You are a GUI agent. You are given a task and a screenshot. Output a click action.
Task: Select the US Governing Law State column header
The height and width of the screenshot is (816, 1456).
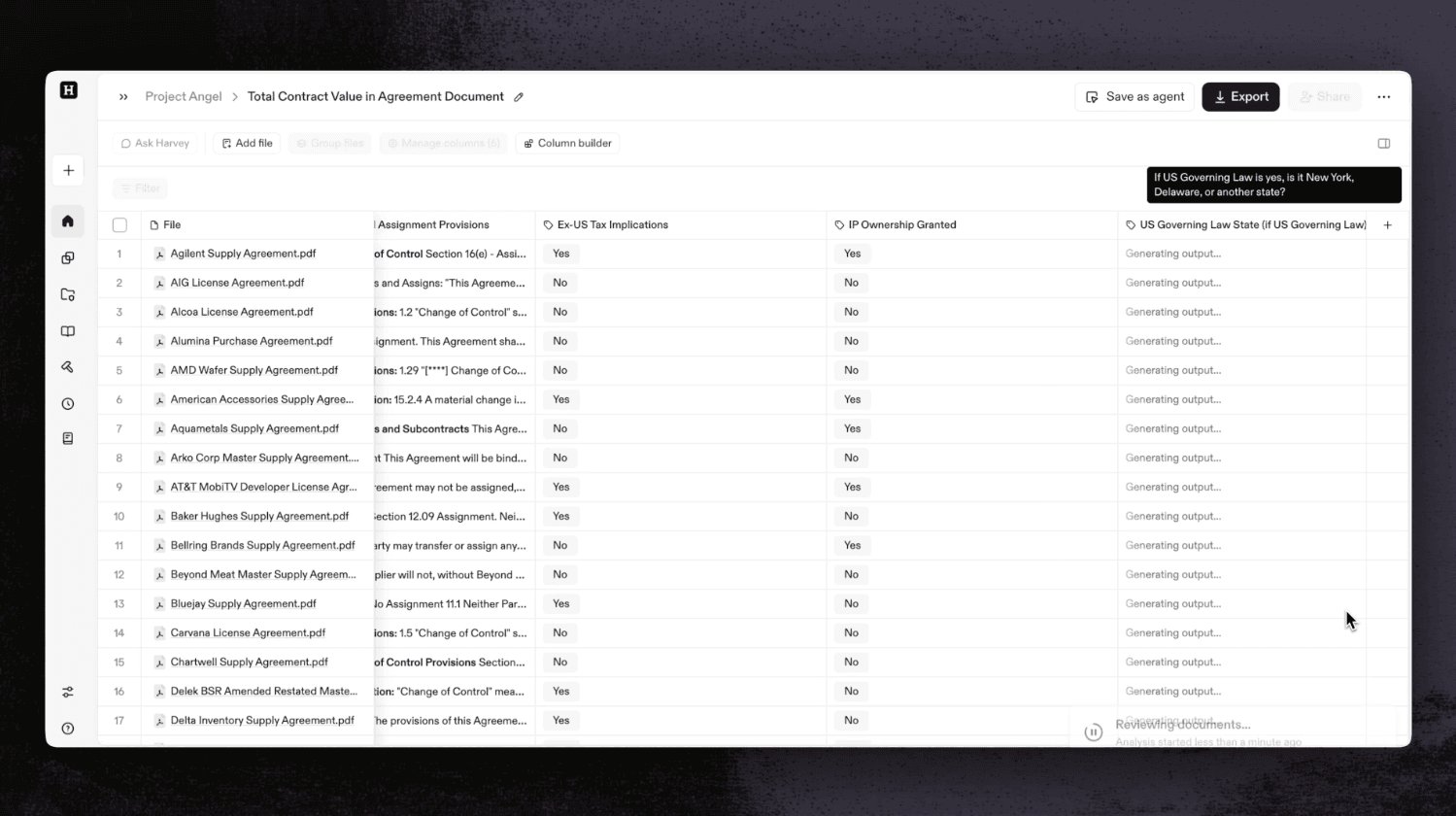1242,225
